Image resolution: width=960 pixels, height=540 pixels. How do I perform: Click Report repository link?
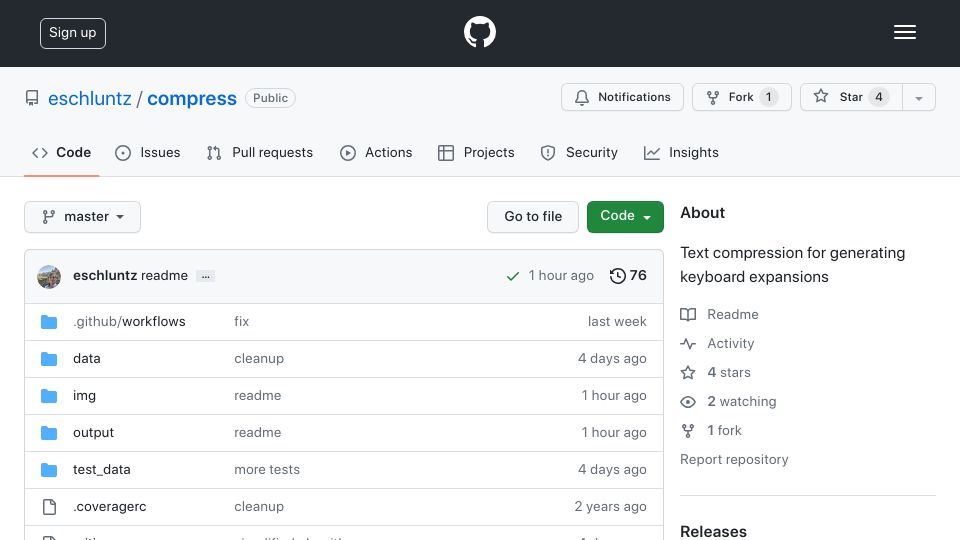click(734, 459)
